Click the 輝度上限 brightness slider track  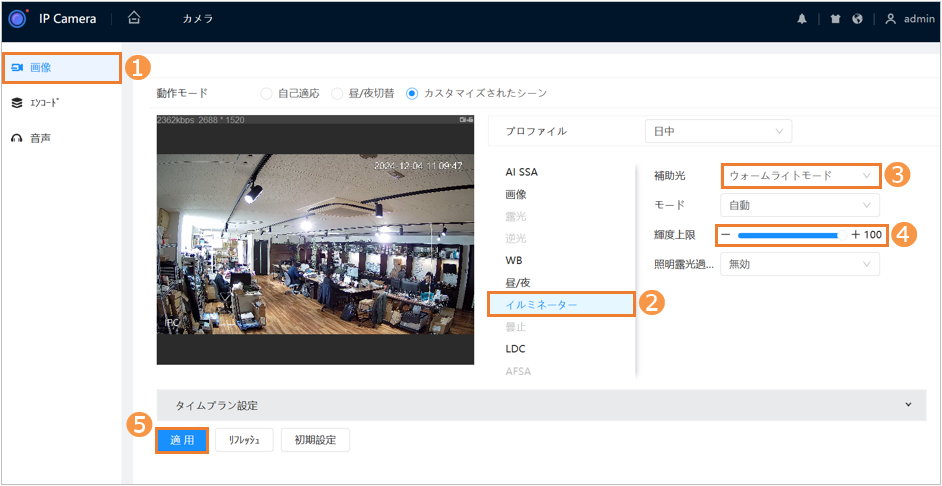[787, 235]
